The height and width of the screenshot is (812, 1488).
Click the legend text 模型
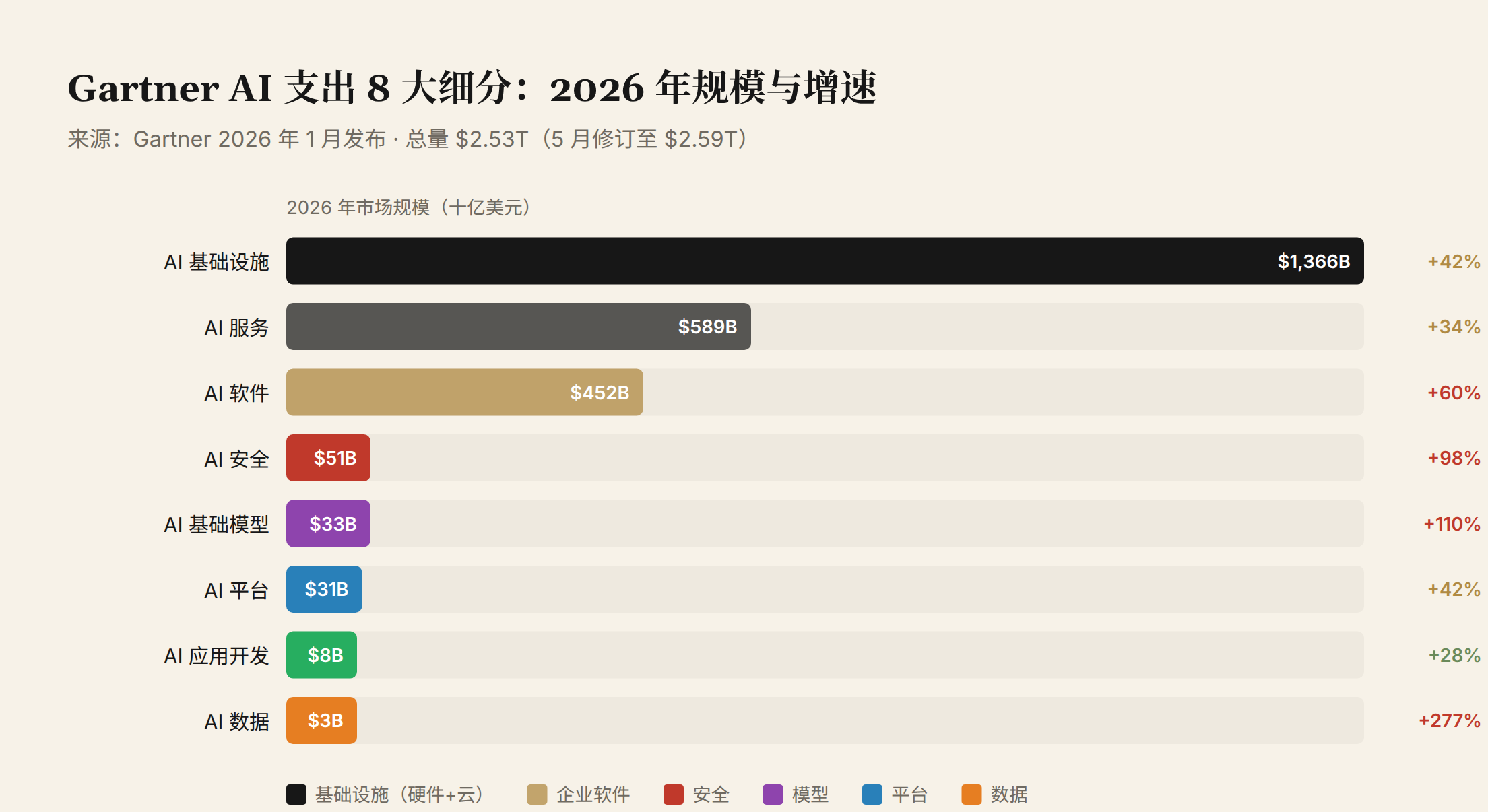(x=810, y=794)
